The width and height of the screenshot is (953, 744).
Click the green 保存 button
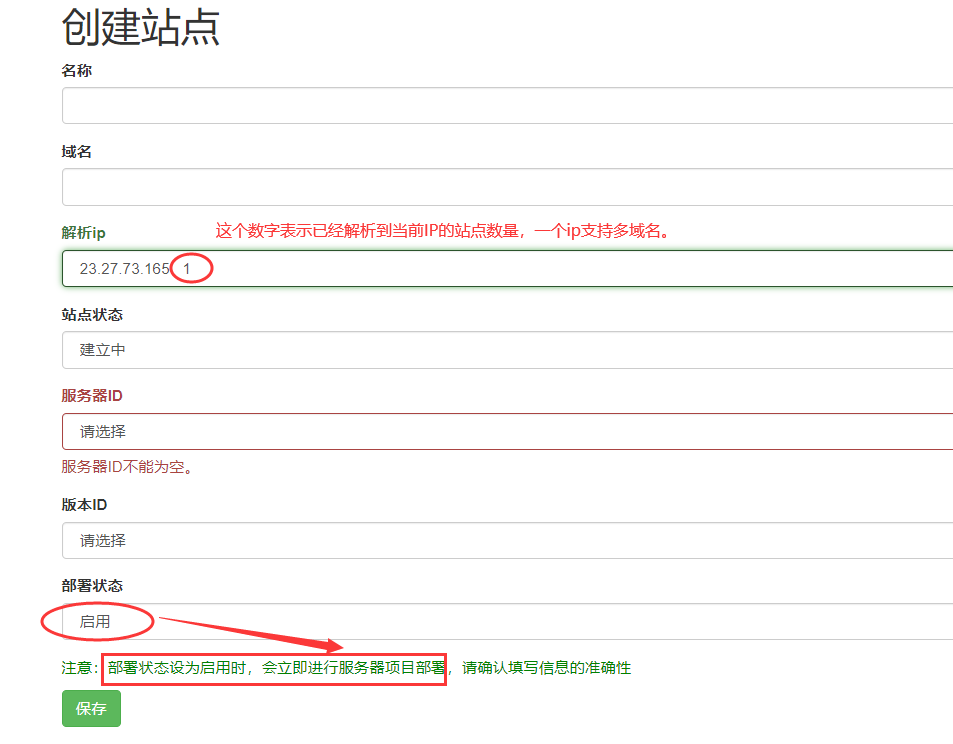click(91, 708)
